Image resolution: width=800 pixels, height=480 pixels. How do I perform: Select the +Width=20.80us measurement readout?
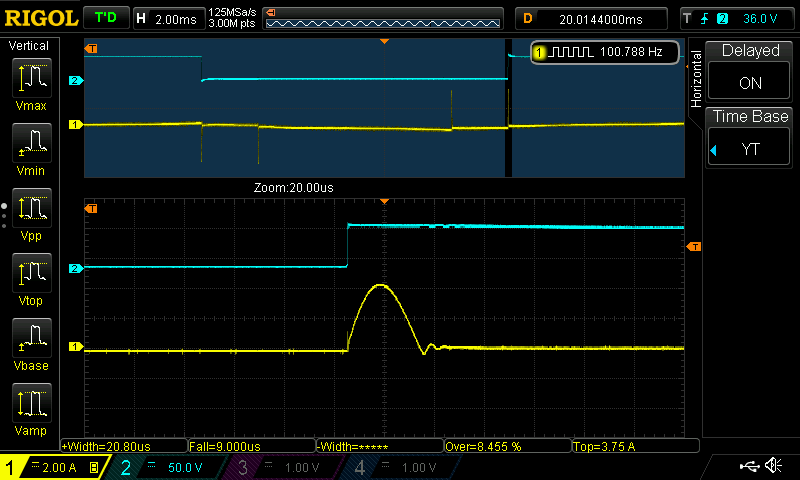click(124, 446)
